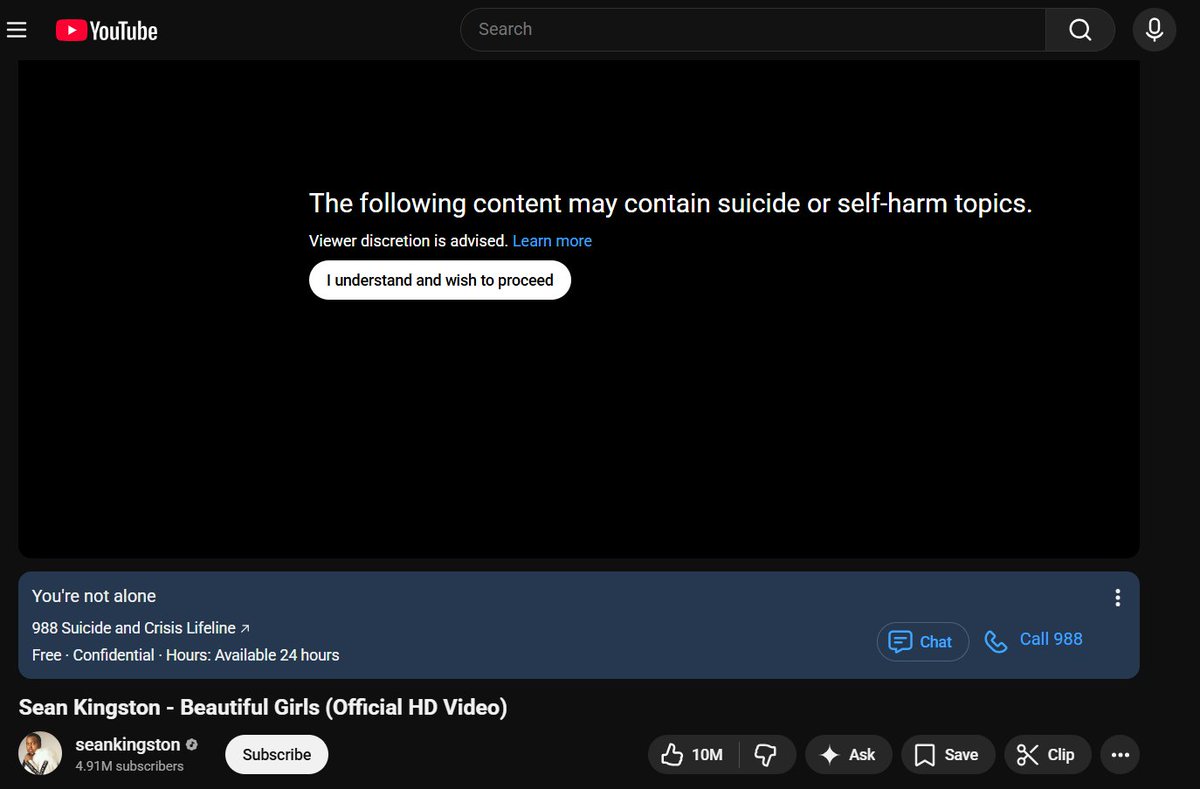Start voice search with microphone icon
Image resolution: width=1200 pixels, height=789 pixels.
[1154, 30]
